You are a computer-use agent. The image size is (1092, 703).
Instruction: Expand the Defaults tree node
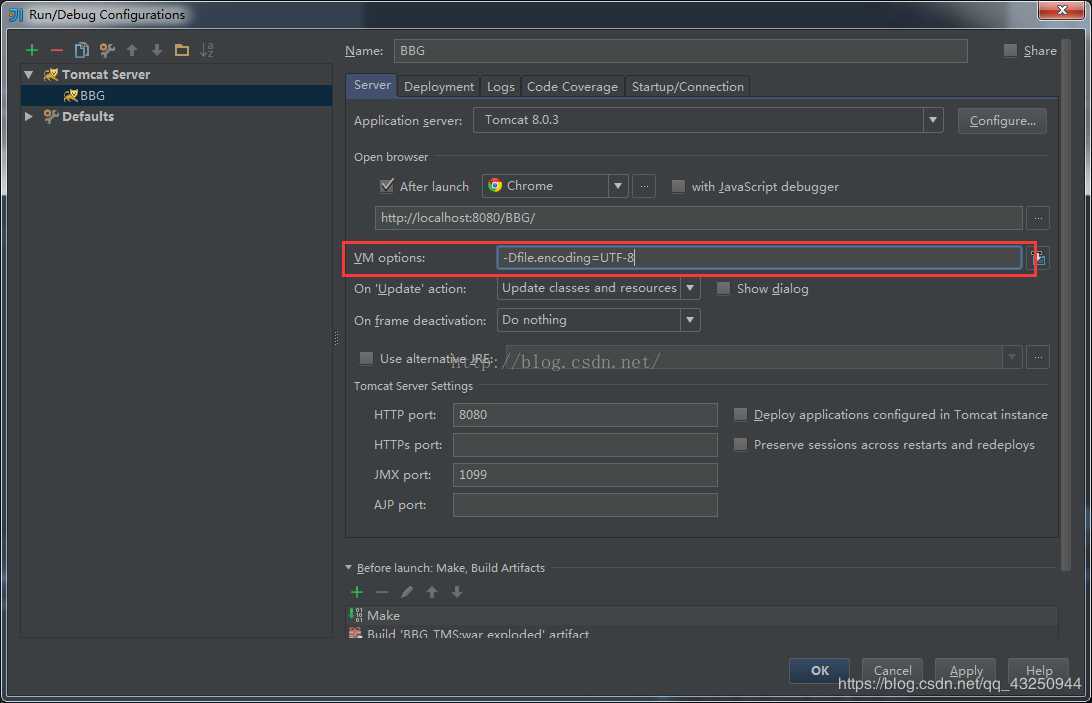[29, 116]
